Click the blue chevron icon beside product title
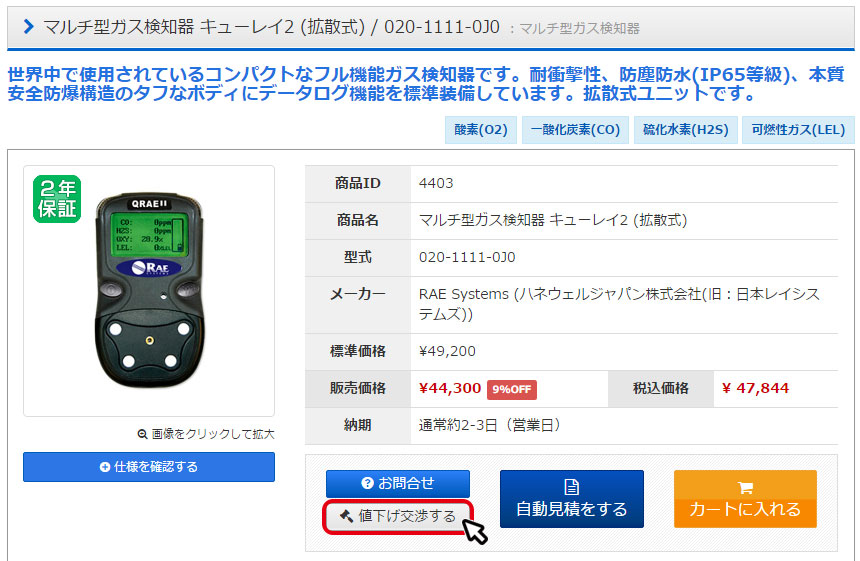Screen dimensions: 860x561 coord(29,26)
